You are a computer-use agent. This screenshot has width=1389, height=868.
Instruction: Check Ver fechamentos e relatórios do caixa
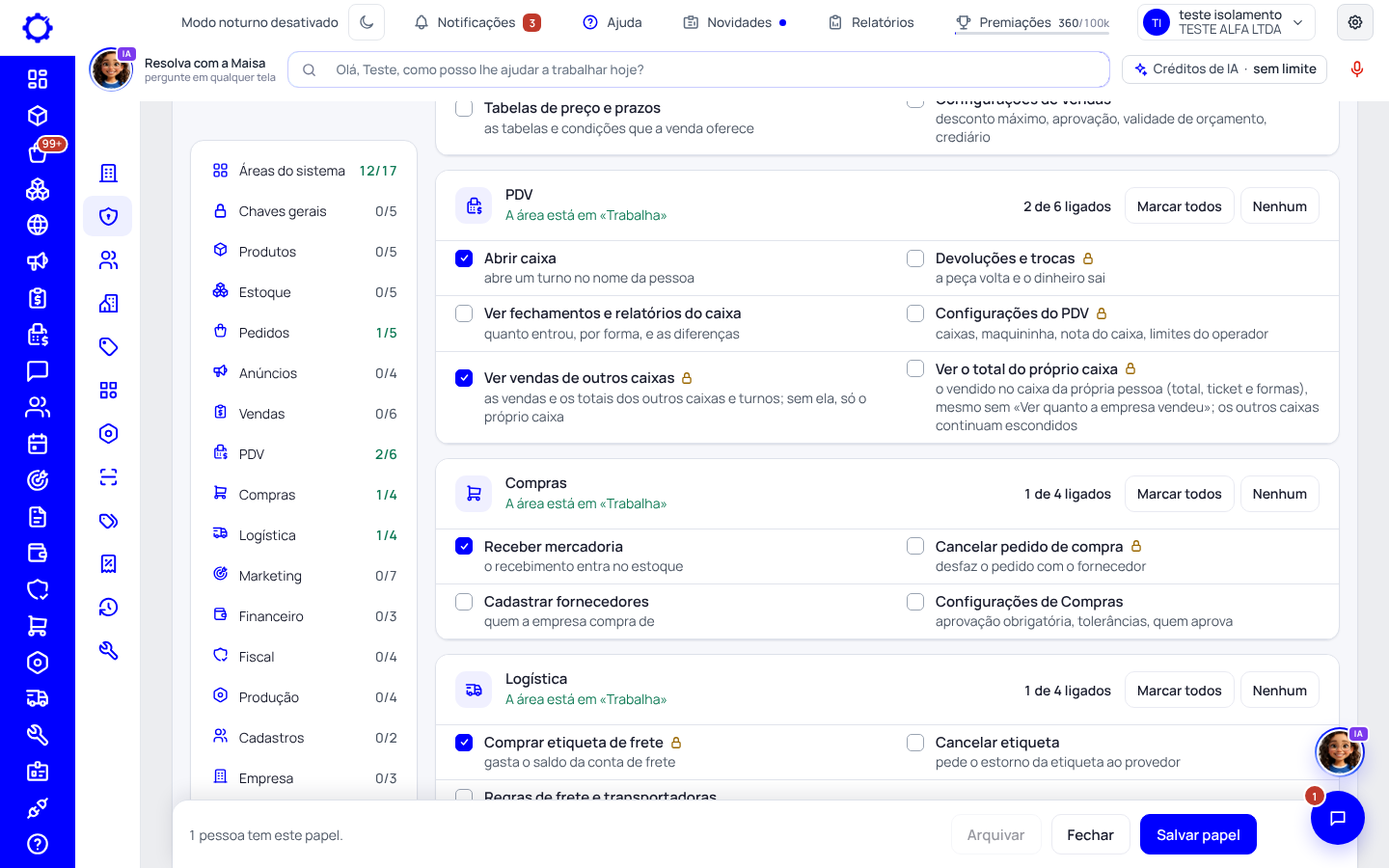click(x=464, y=313)
